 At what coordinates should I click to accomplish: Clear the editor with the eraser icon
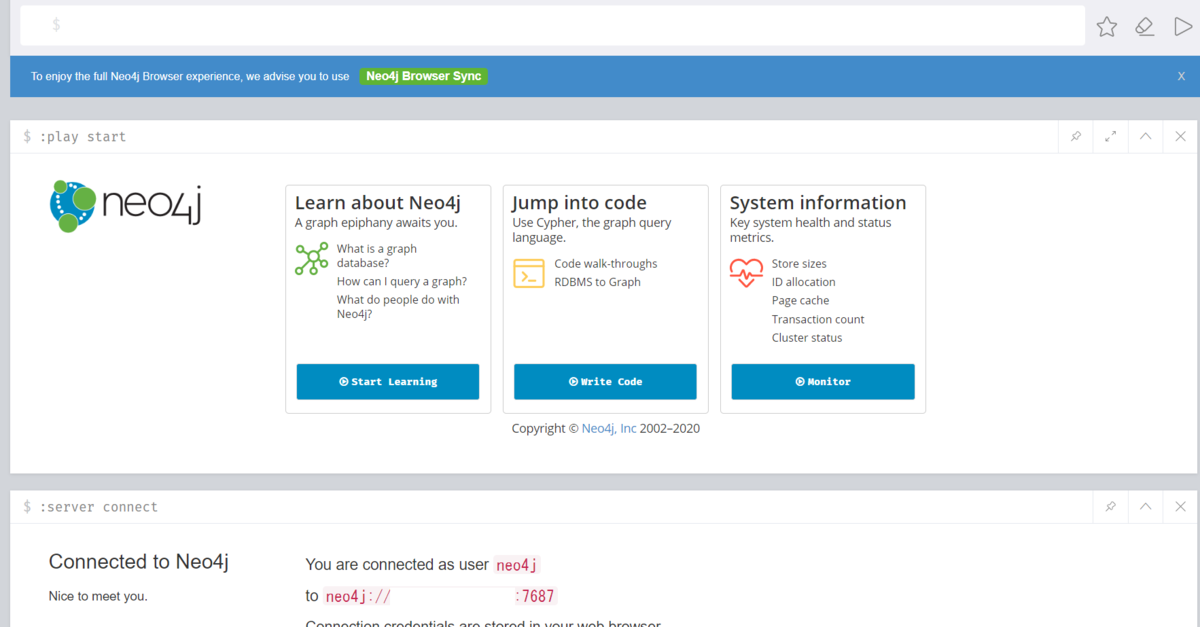coord(1145,27)
